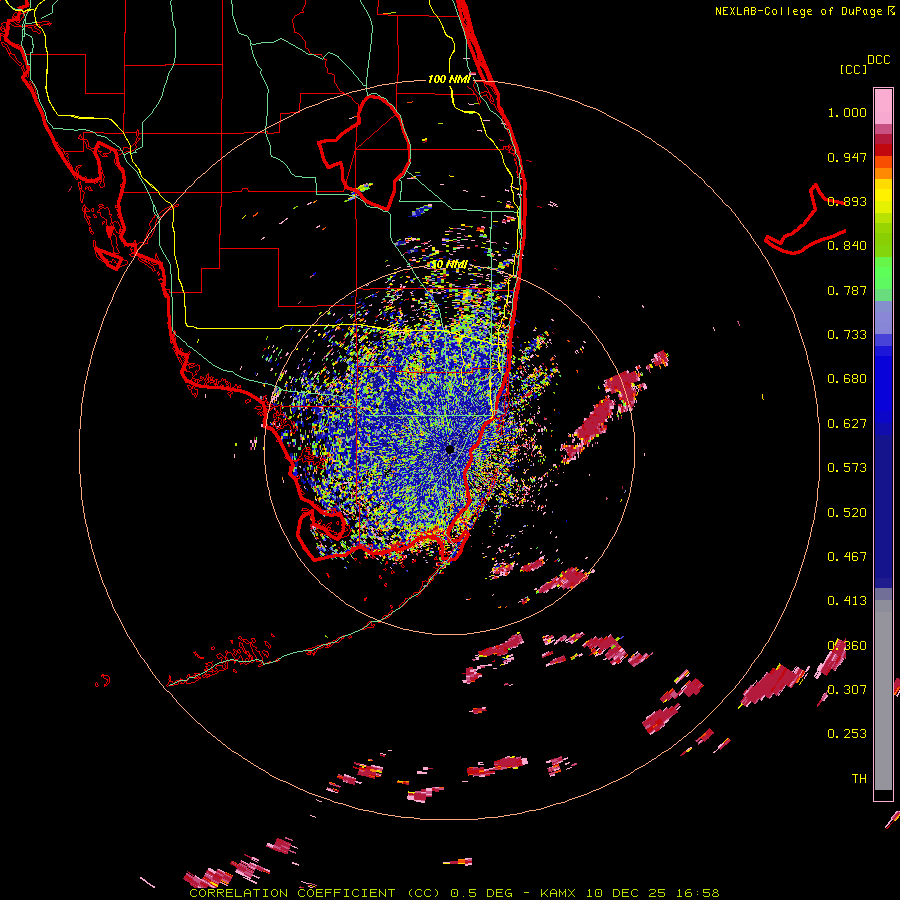Click the 100 NMI range ring label
900x900 pixels.
pyautogui.click(x=449, y=79)
